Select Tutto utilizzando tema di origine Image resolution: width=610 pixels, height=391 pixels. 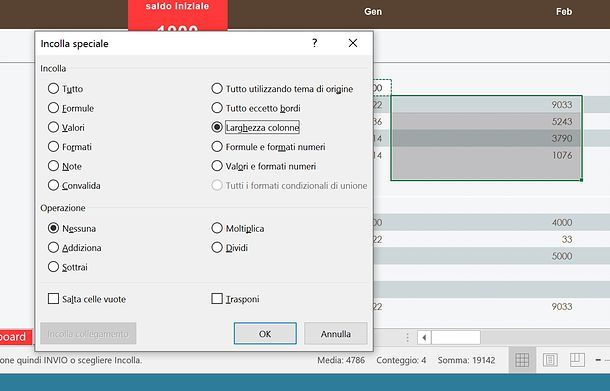(x=217, y=88)
